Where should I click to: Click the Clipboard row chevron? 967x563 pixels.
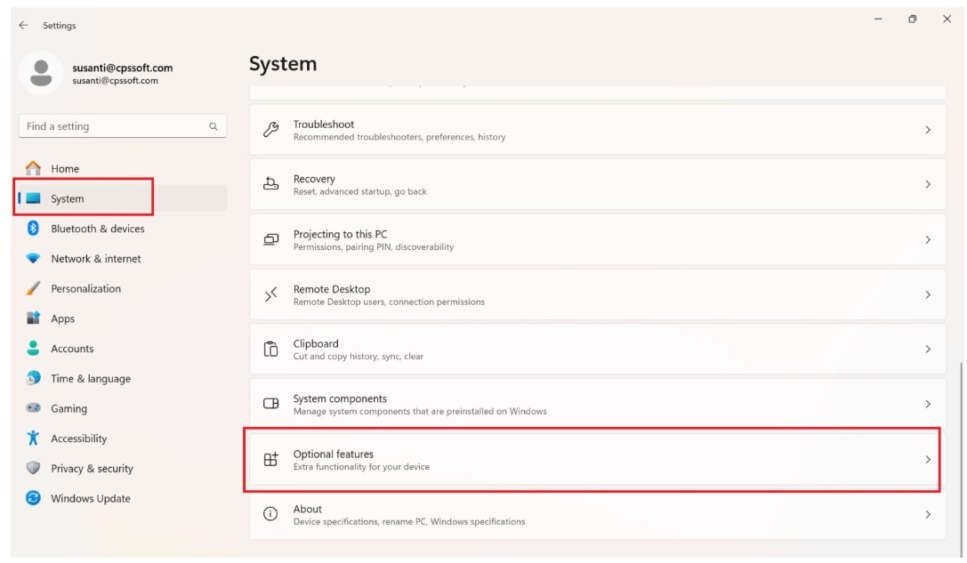(x=928, y=349)
